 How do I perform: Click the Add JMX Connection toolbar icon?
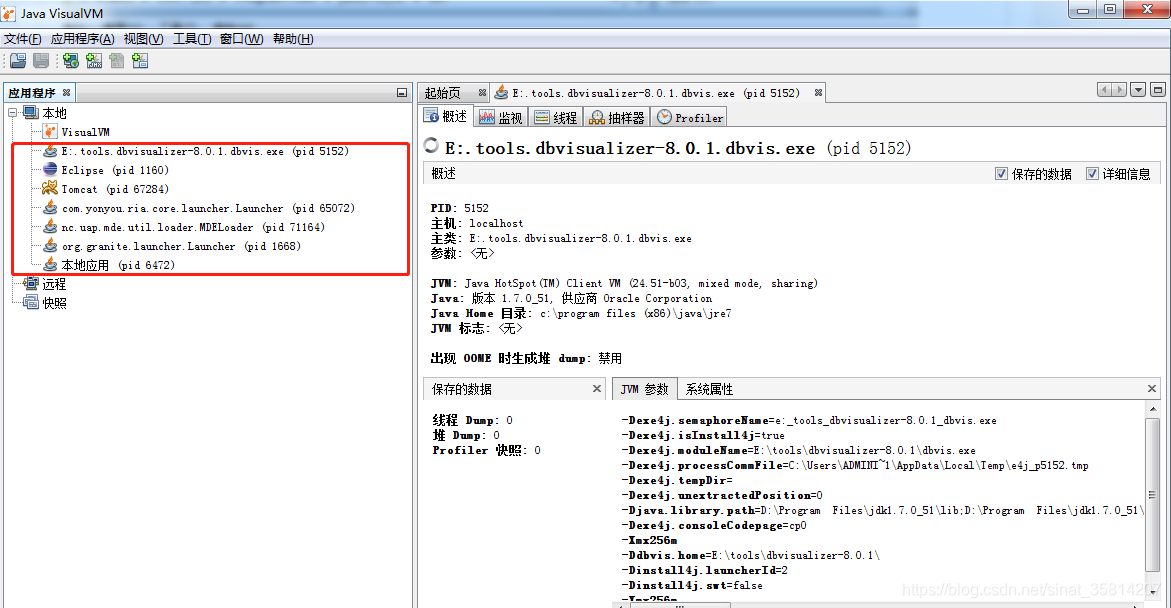point(94,61)
